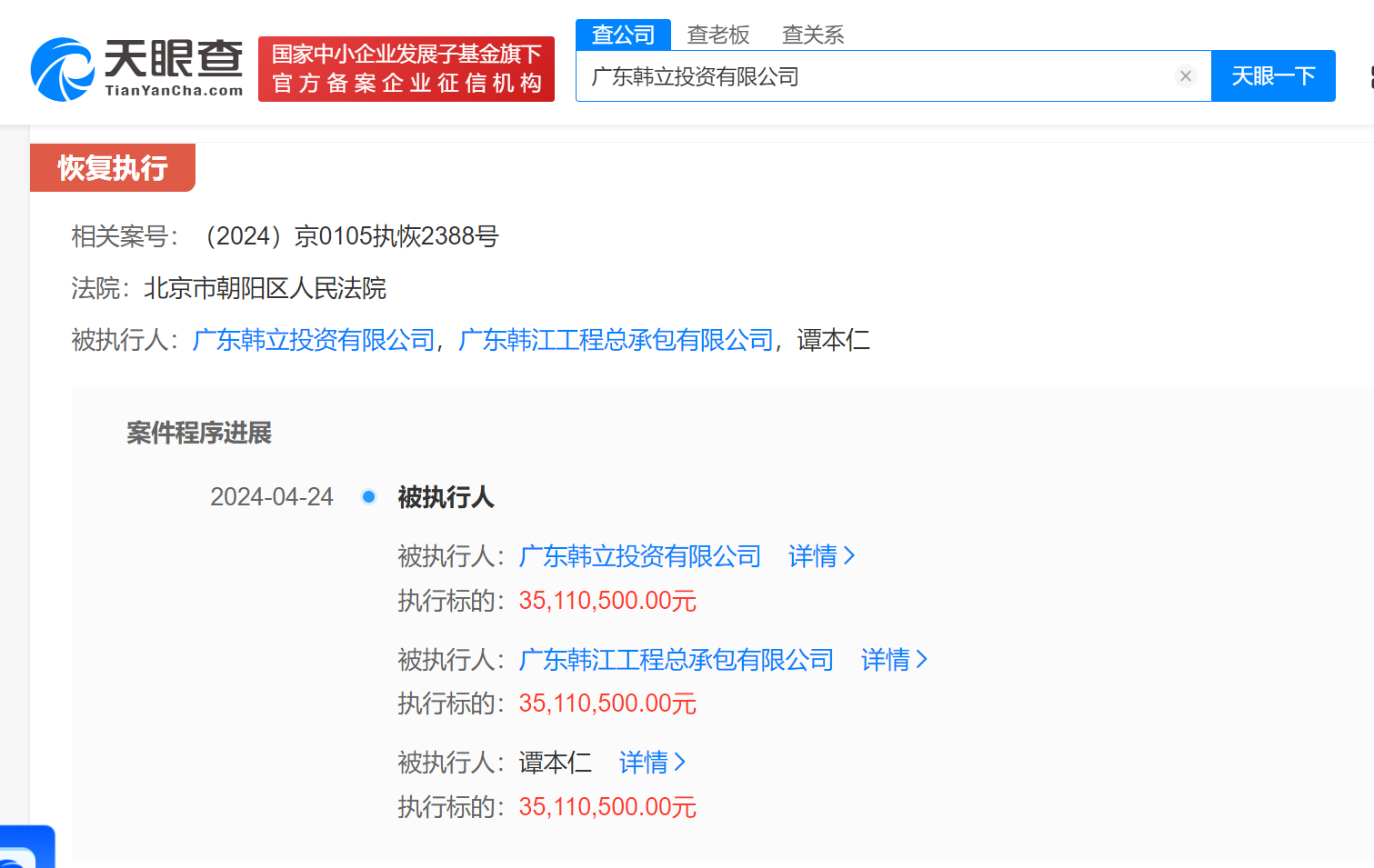Open 详情 next to 广东韩立投资有限公司
1374x868 pixels.
812,555
